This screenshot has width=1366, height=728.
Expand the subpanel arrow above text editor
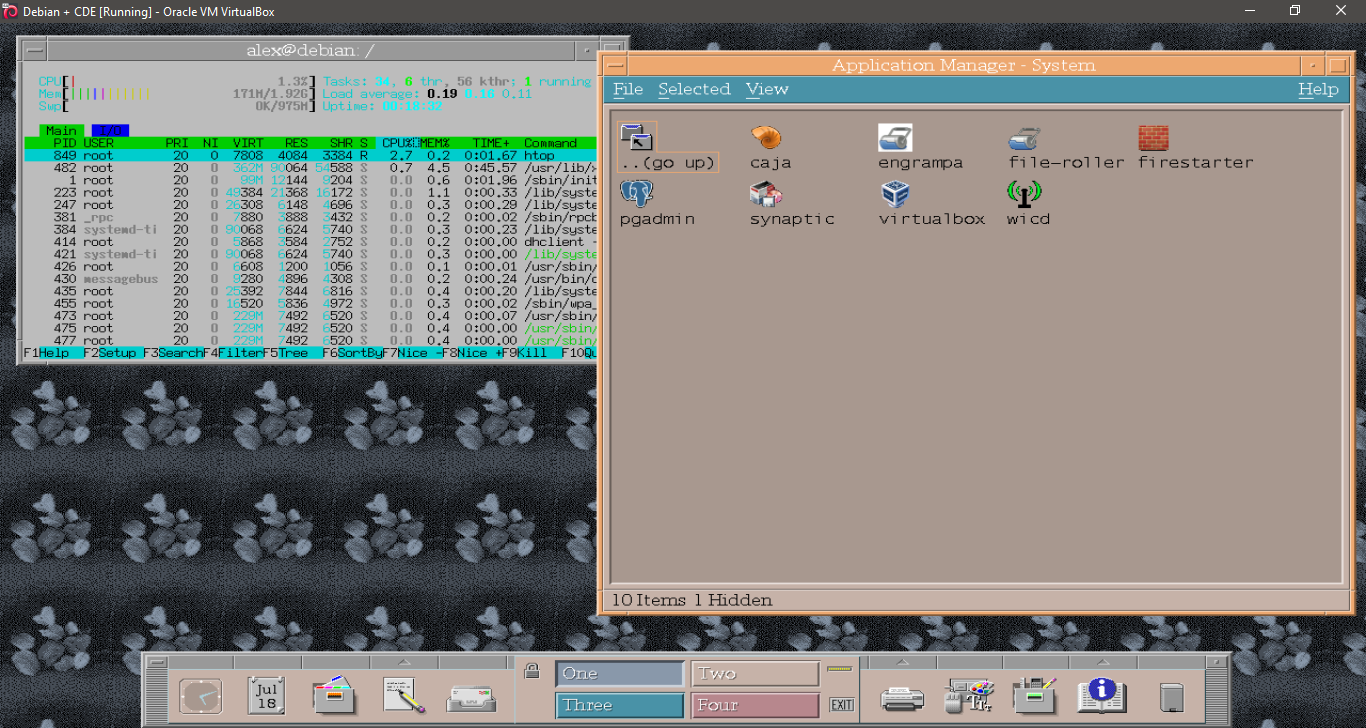(404, 662)
